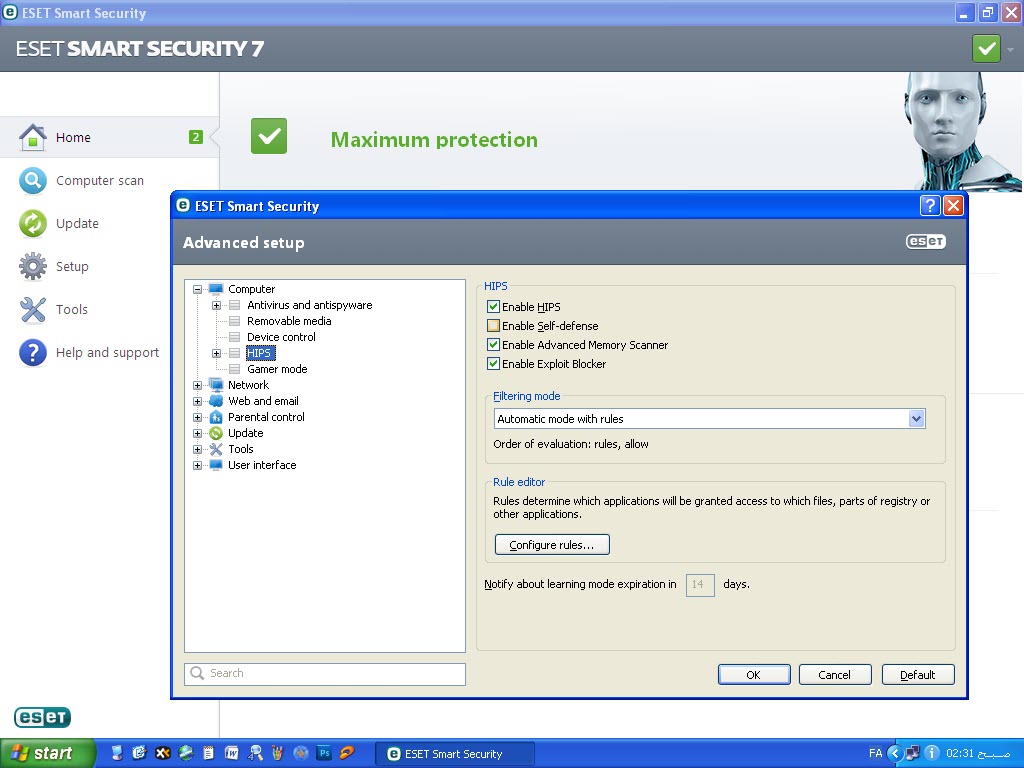This screenshot has height=768, width=1024.
Task: Select the Computer node icon in setup tree
Action: click(x=216, y=289)
